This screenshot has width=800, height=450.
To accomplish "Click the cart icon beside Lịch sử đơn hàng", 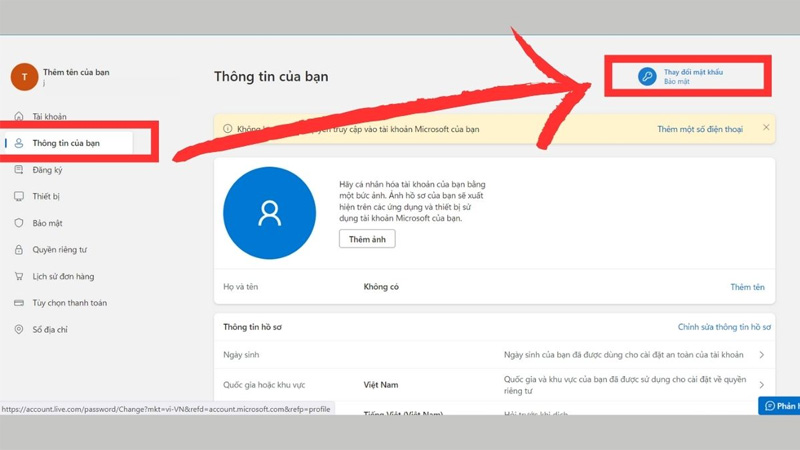I will click(19, 276).
